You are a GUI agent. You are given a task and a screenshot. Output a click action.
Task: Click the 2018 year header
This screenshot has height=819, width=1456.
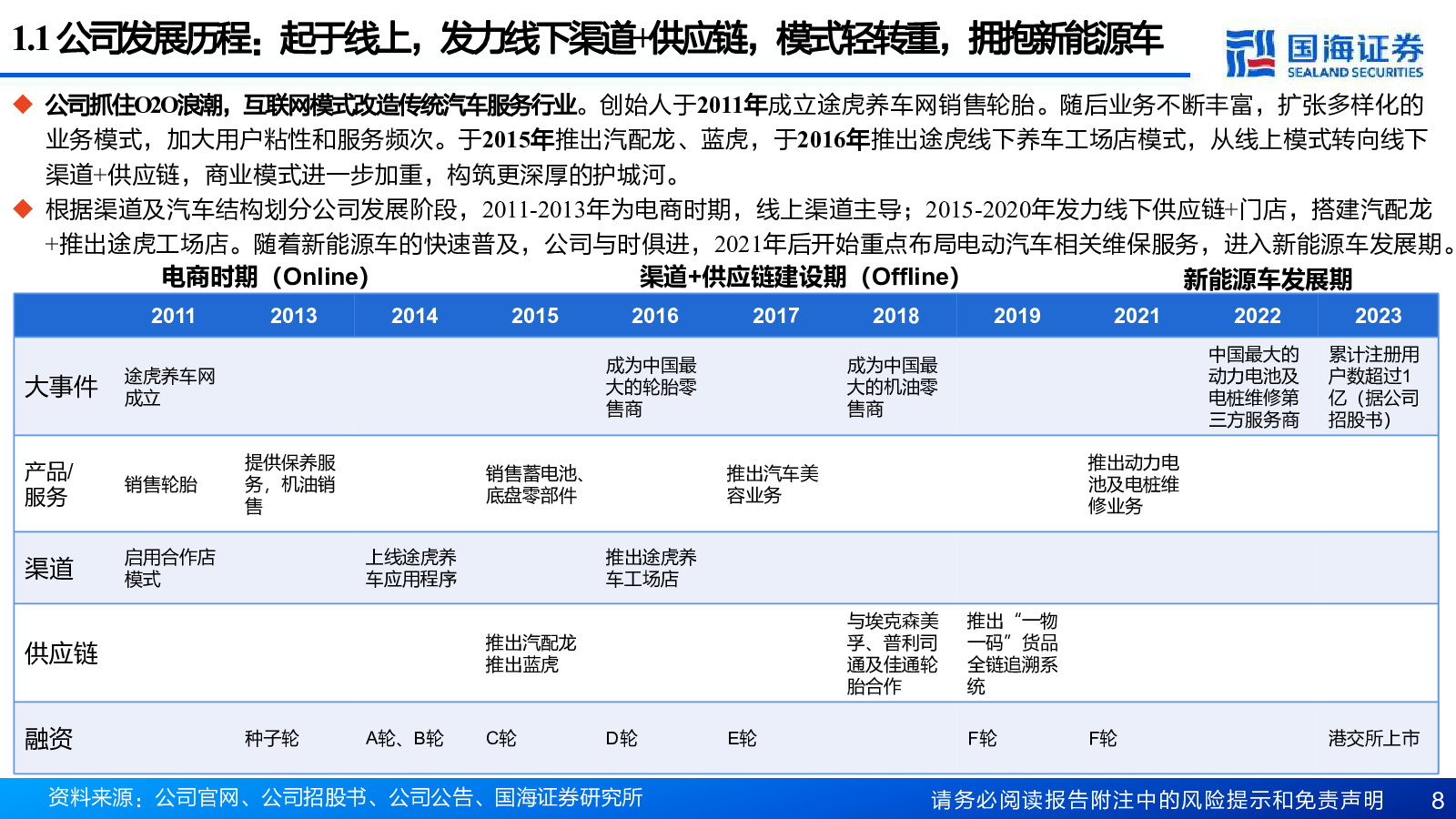point(896,316)
